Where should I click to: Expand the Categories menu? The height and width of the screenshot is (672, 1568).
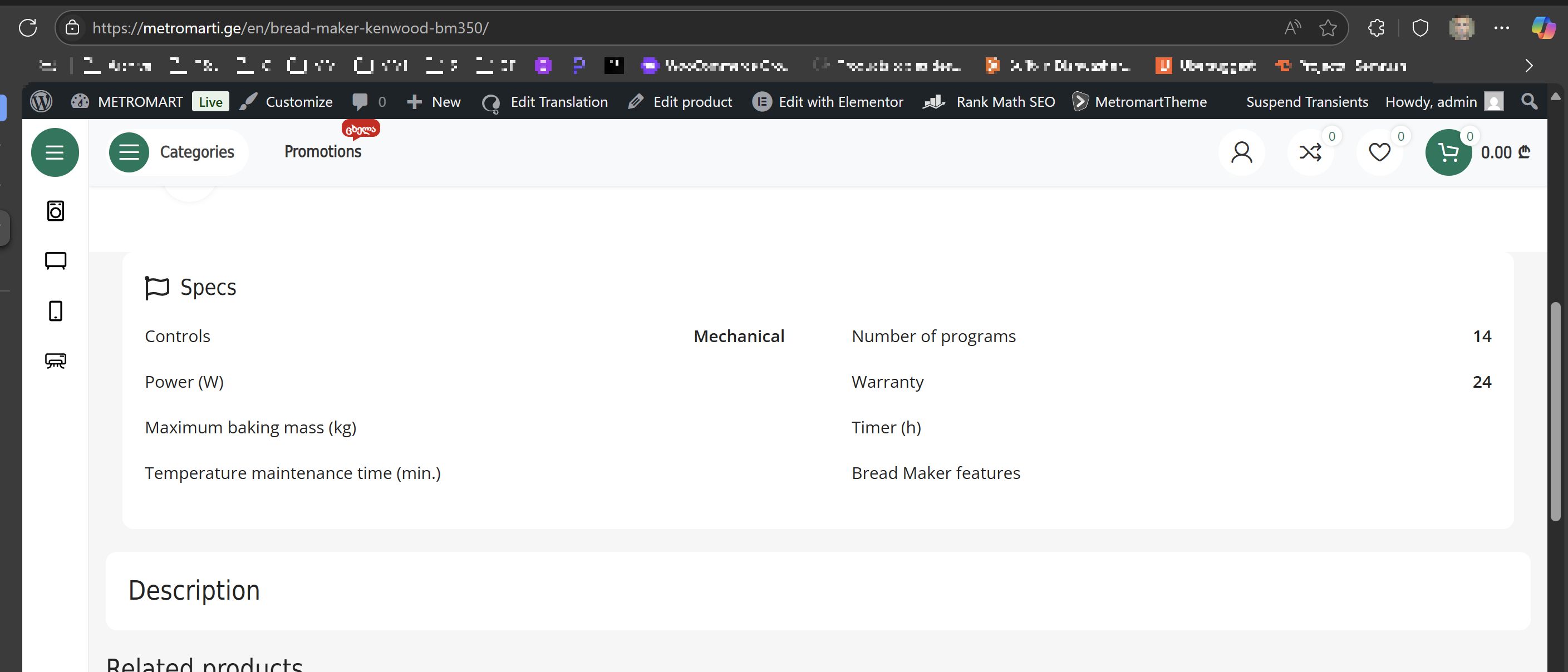[176, 152]
